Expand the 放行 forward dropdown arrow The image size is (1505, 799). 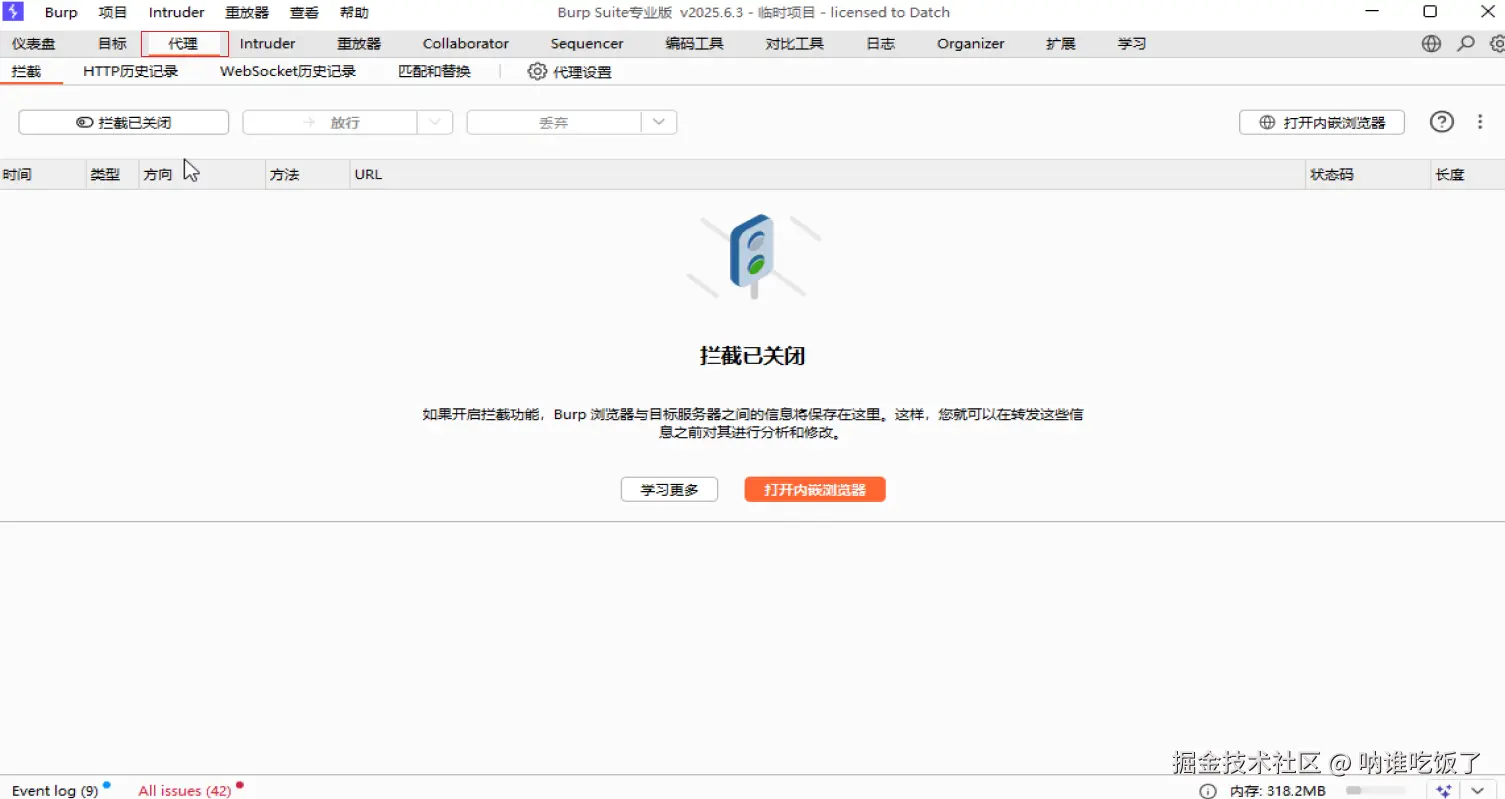click(x=435, y=122)
